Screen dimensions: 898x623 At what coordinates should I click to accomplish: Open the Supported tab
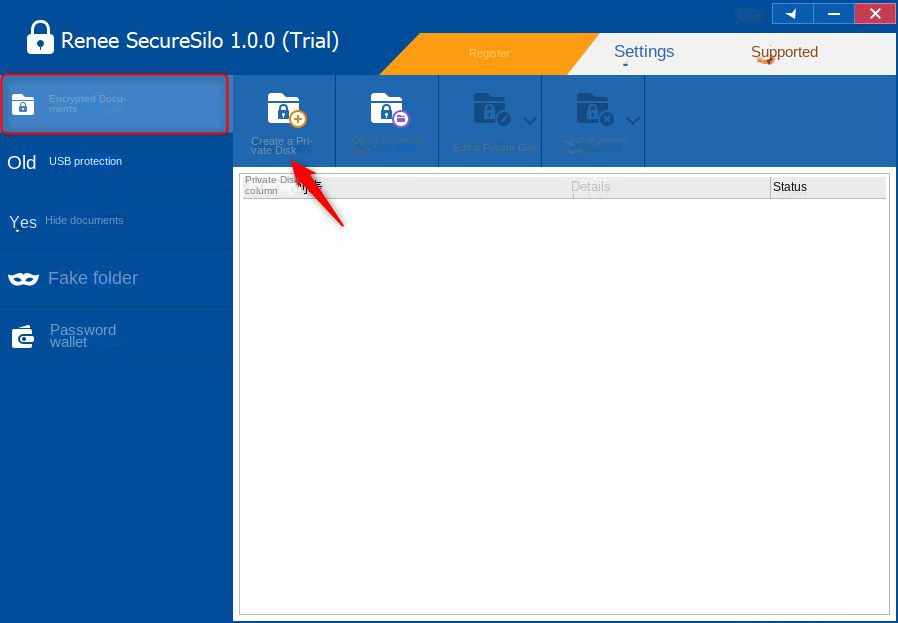tap(784, 52)
